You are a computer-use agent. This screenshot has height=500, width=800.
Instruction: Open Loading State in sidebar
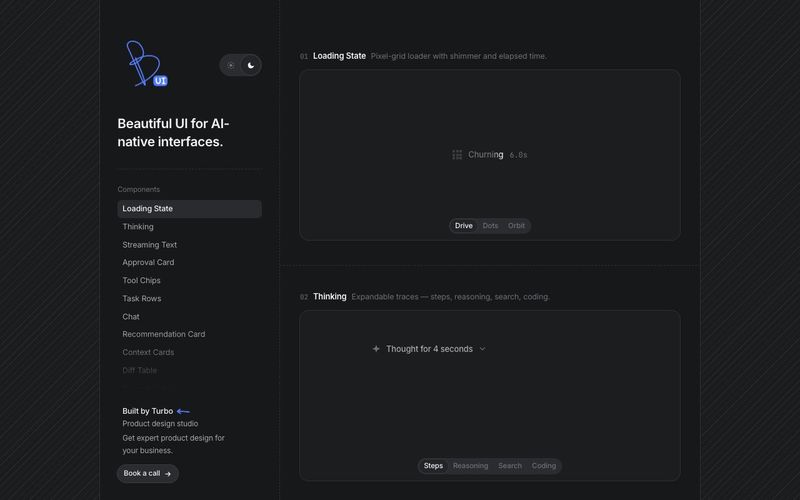(189, 209)
